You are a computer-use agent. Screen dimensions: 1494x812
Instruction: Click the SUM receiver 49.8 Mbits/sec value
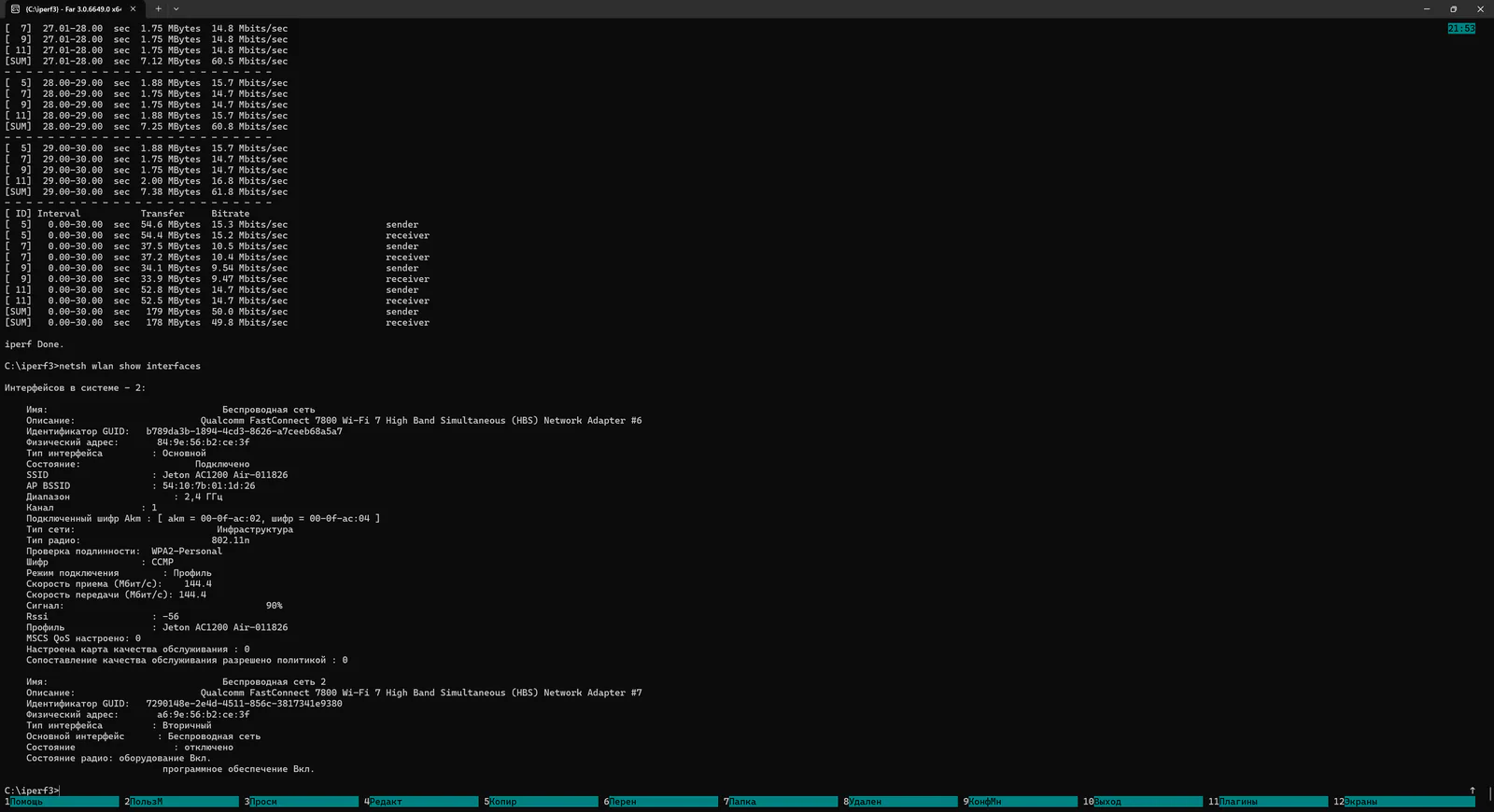point(249,323)
